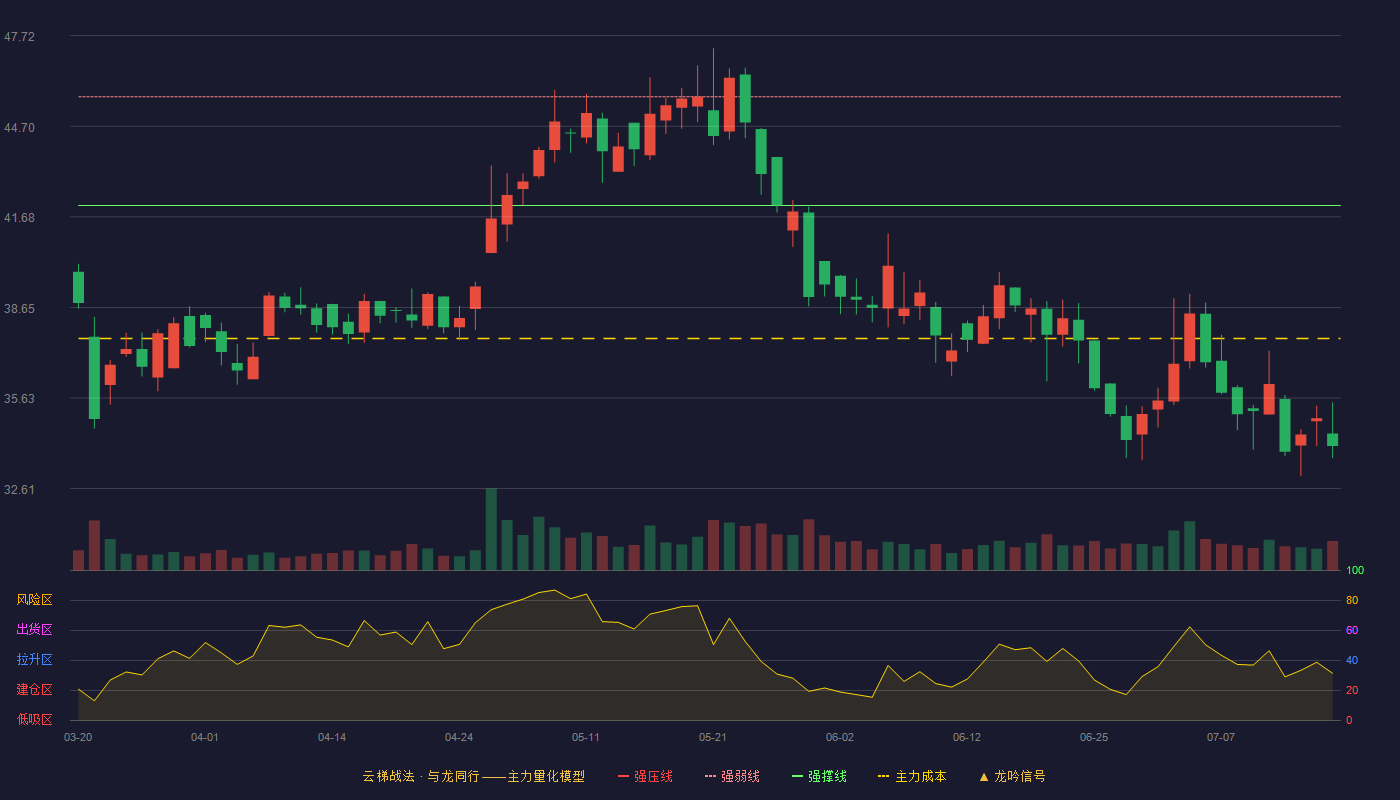
Task: Click the 龙吟信号 triangle legend icon
Action: [984, 776]
